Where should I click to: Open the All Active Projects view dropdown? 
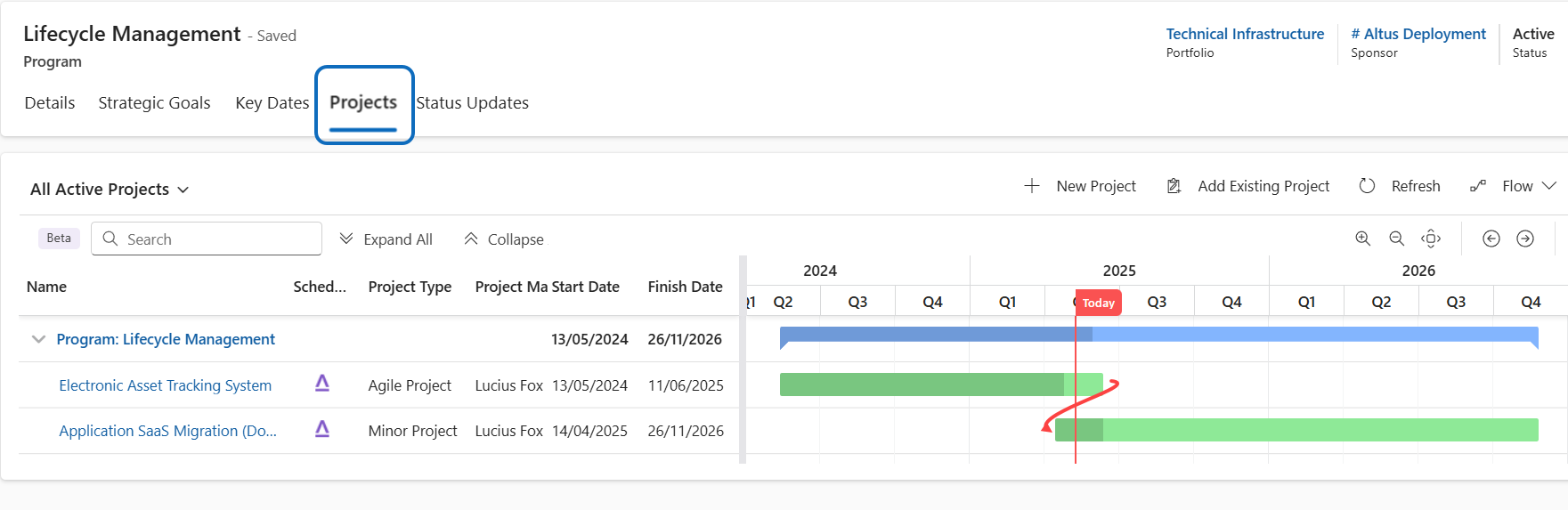pos(110,190)
